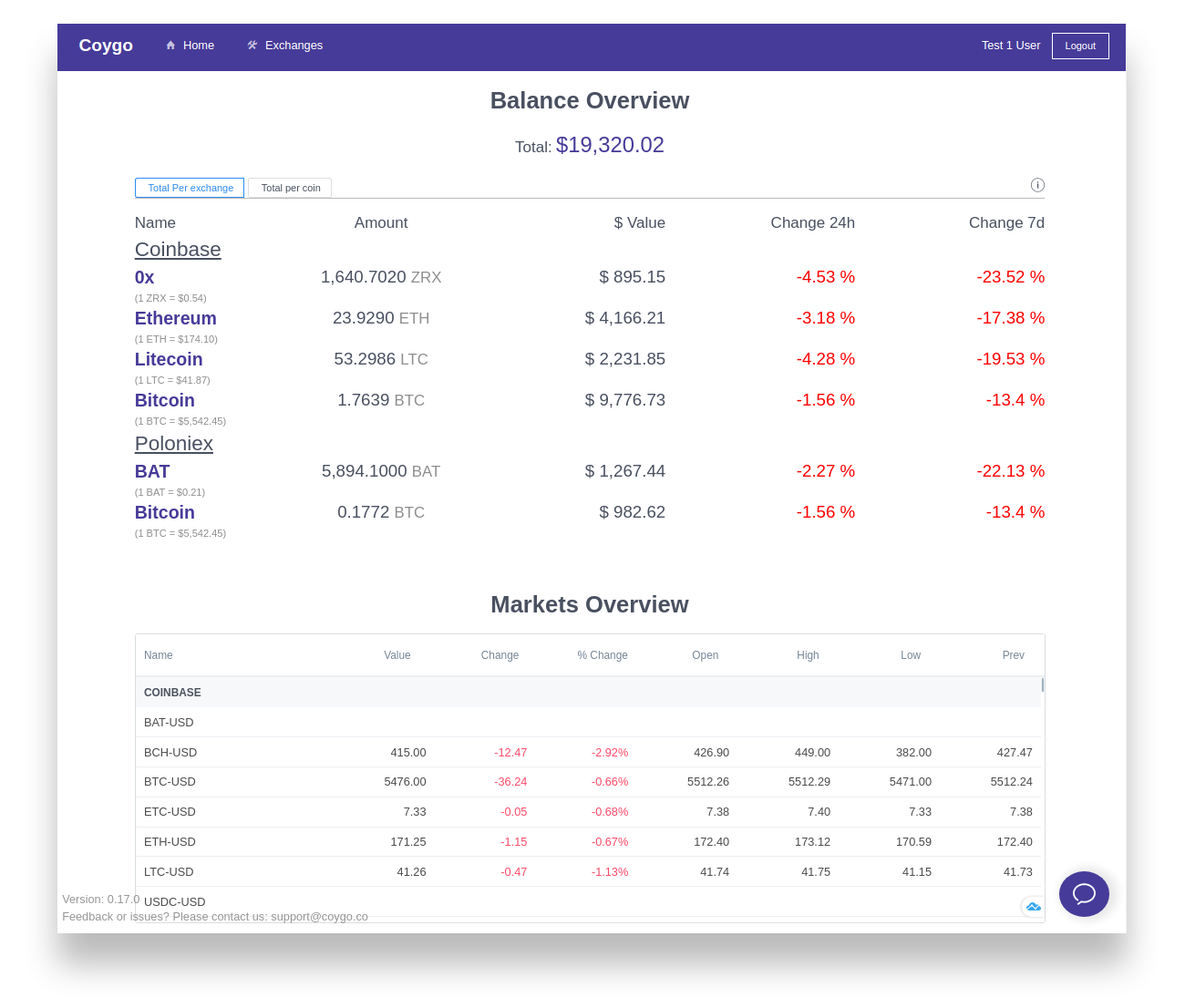Open the Litecoin coin link
Screen dimensions: 1185x1008
coord(169,359)
